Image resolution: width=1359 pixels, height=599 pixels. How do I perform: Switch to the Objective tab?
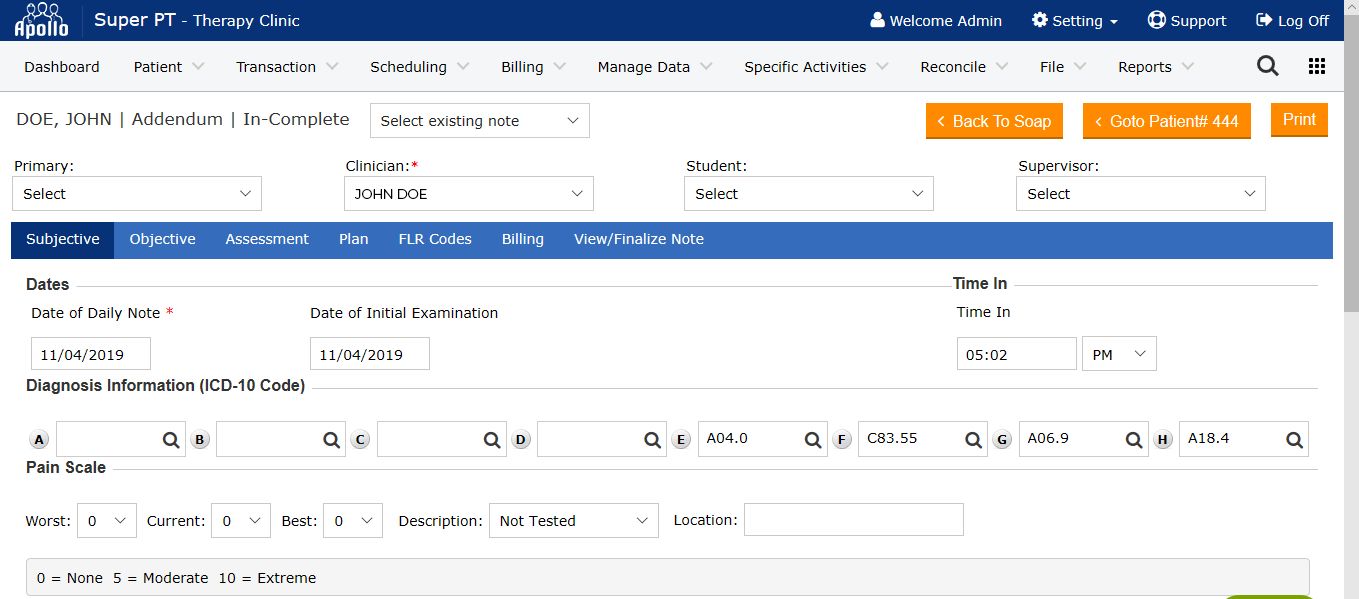pos(162,239)
